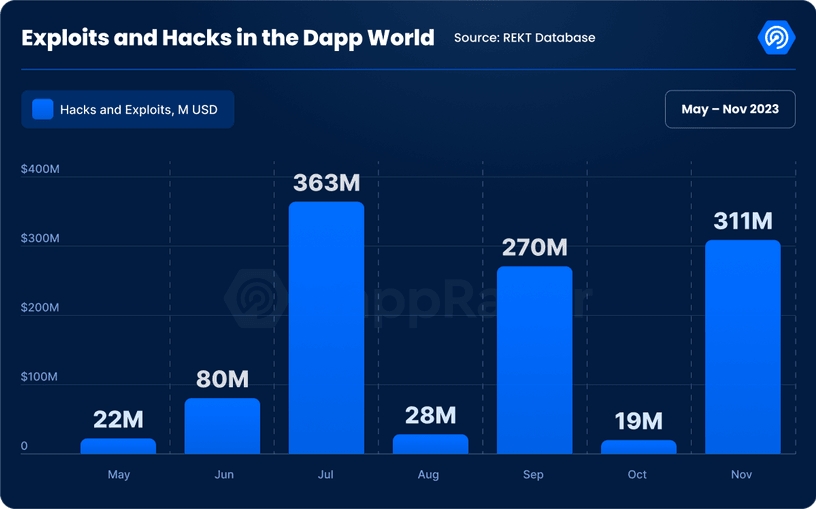Image resolution: width=816 pixels, height=509 pixels.
Task: Click the October bar
Action: (x=638, y=447)
